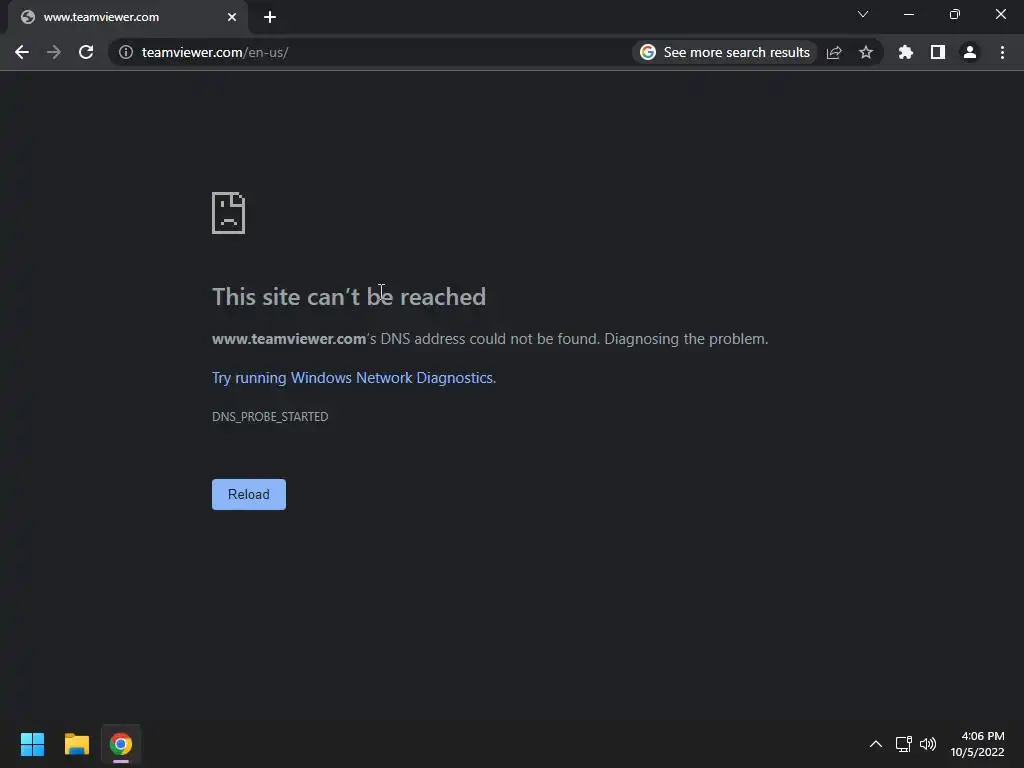This screenshot has width=1024, height=768.
Task: Open the Chrome three-dot menu
Action: pos(1002,52)
